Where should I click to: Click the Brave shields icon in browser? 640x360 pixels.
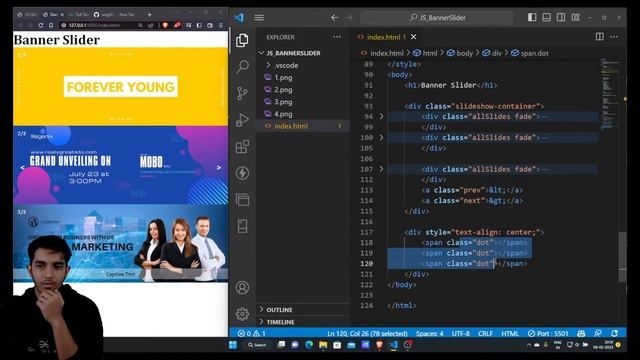coord(165,25)
